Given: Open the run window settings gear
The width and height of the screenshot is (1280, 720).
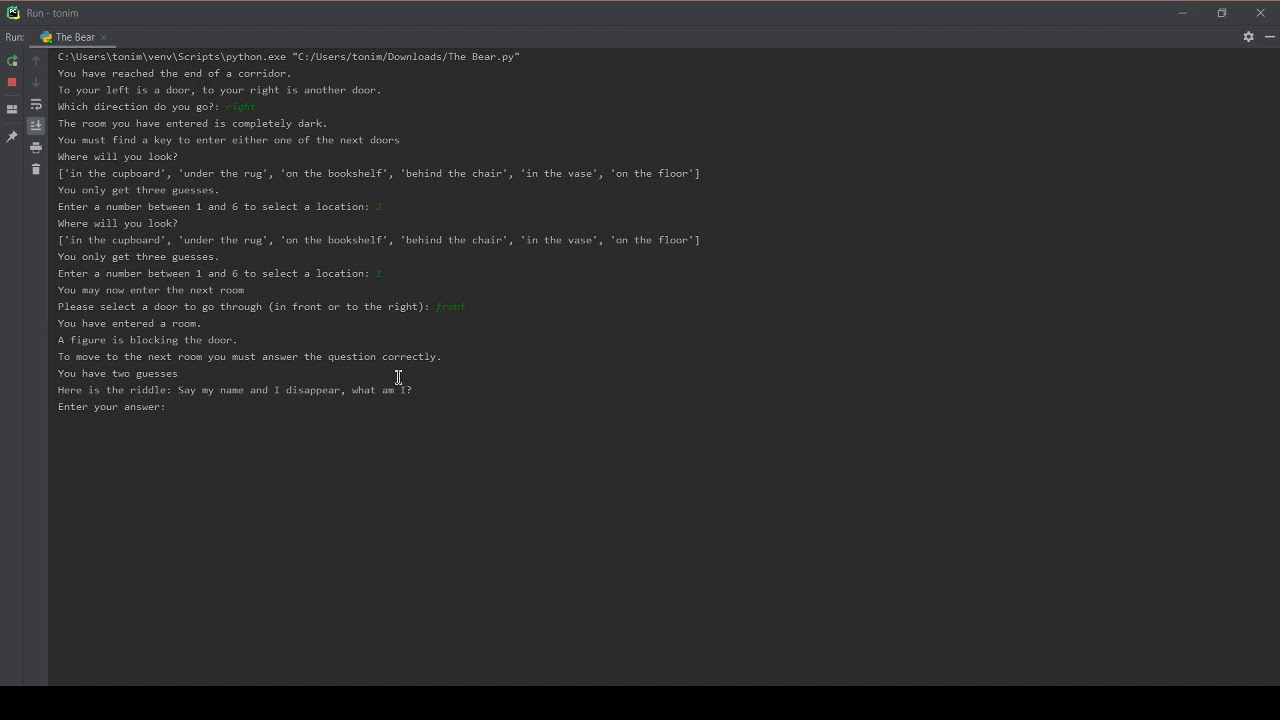Looking at the screenshot, I should (1248, 37).
